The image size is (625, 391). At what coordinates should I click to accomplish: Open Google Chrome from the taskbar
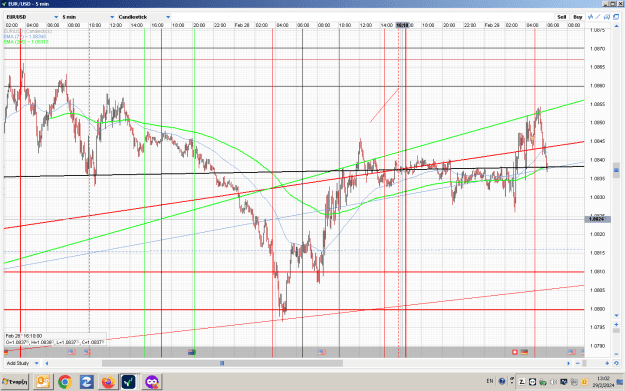coord(65,382)
